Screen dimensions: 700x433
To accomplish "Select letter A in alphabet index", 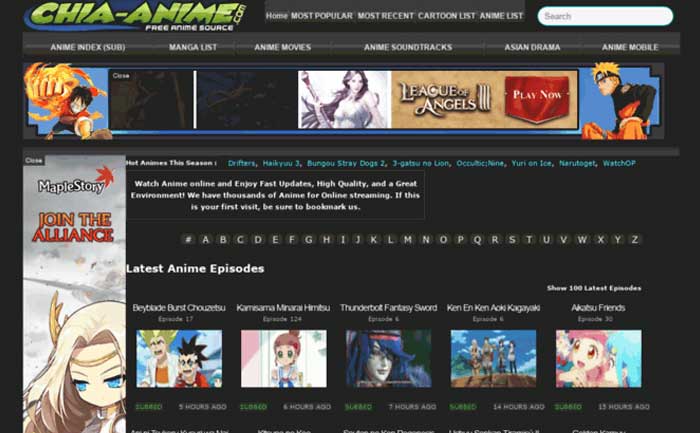I will [x=205, y=239].
